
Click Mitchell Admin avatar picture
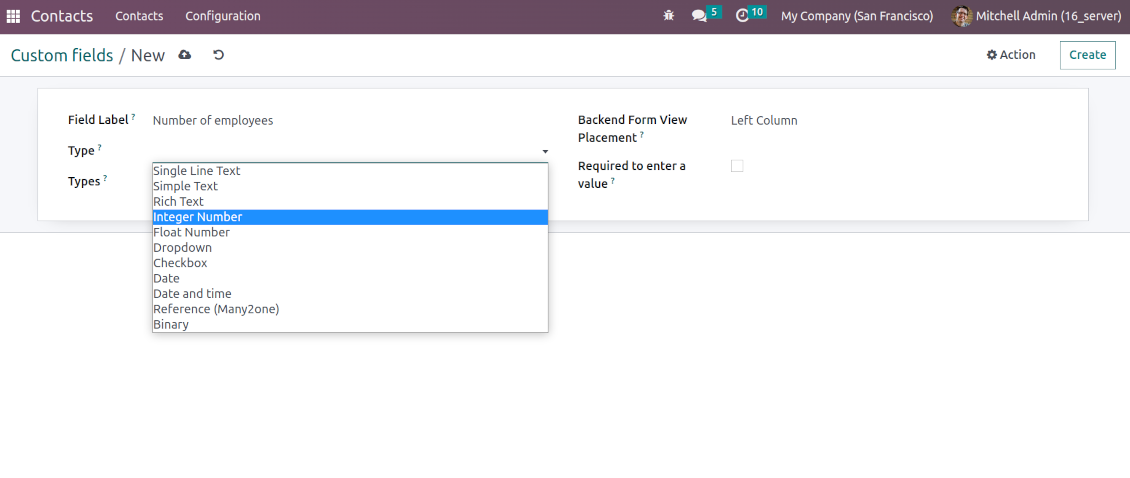(962, 16)
